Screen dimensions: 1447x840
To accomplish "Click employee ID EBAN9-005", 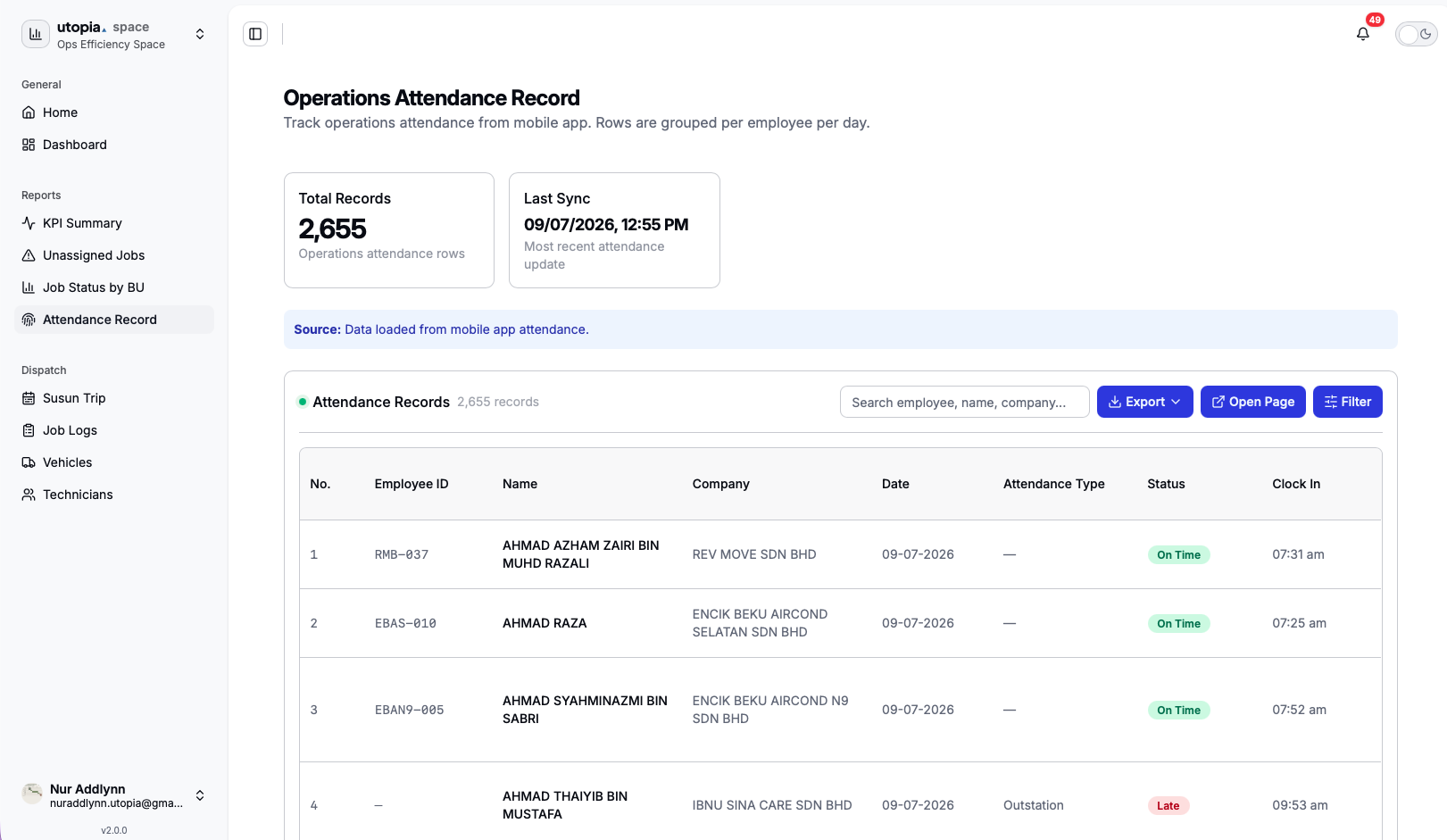I will point(409,710).
